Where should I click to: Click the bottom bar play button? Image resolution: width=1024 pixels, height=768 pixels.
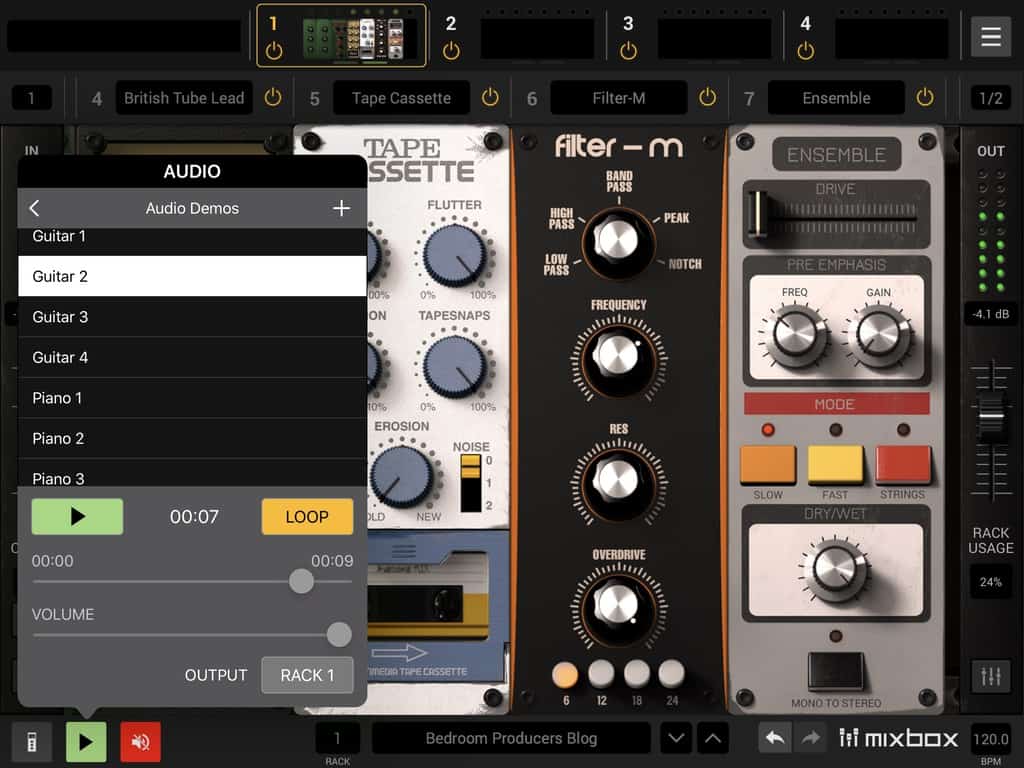[x=86, y=741]
